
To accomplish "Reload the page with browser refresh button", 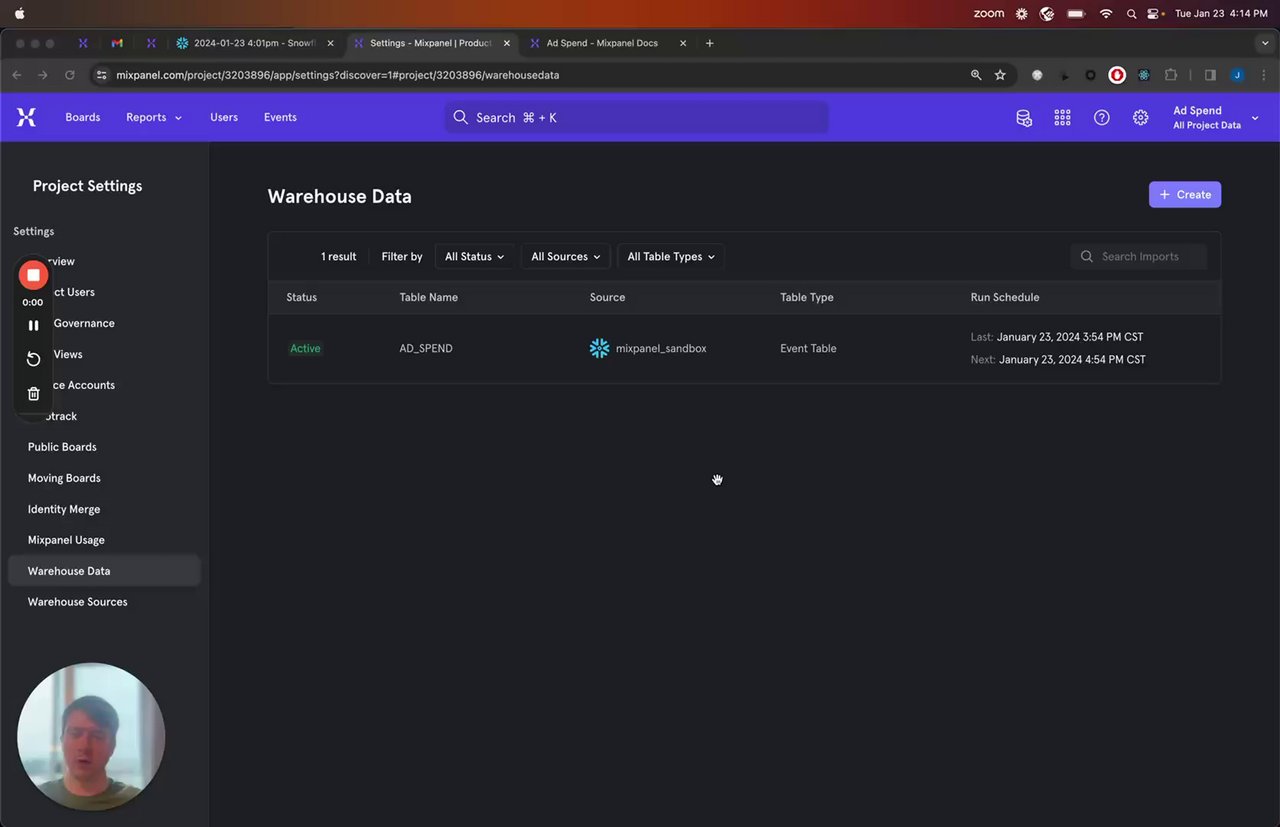I will [x=70, y=75].
